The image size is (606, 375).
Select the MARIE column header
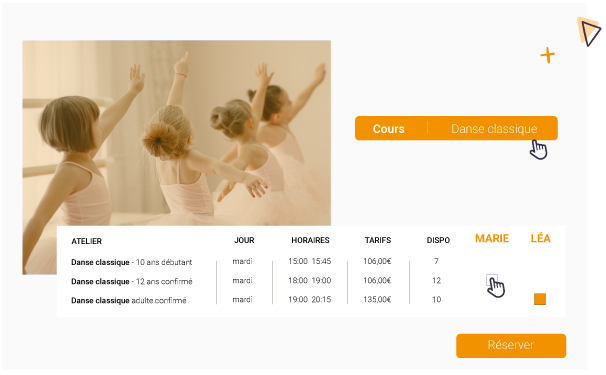click(x=492, y=238)
